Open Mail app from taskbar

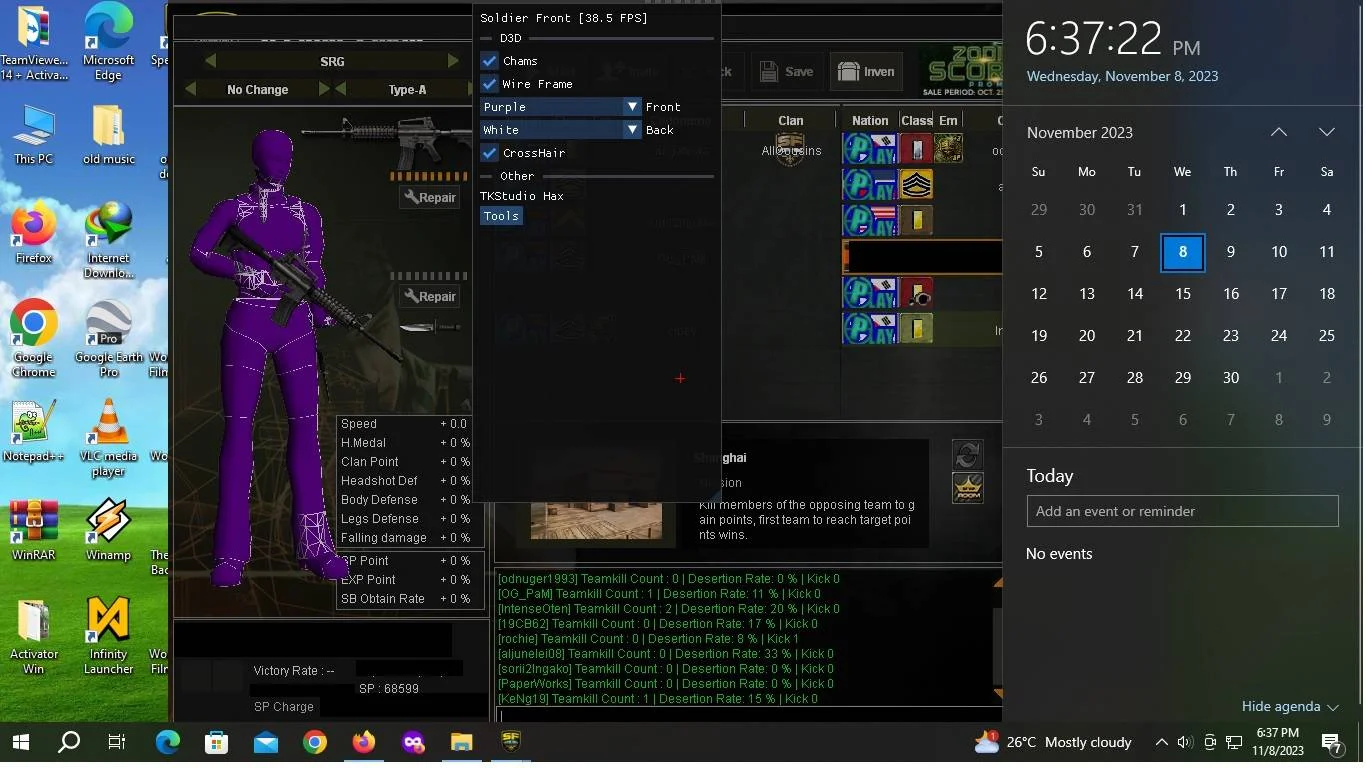[x=266, y=742]
